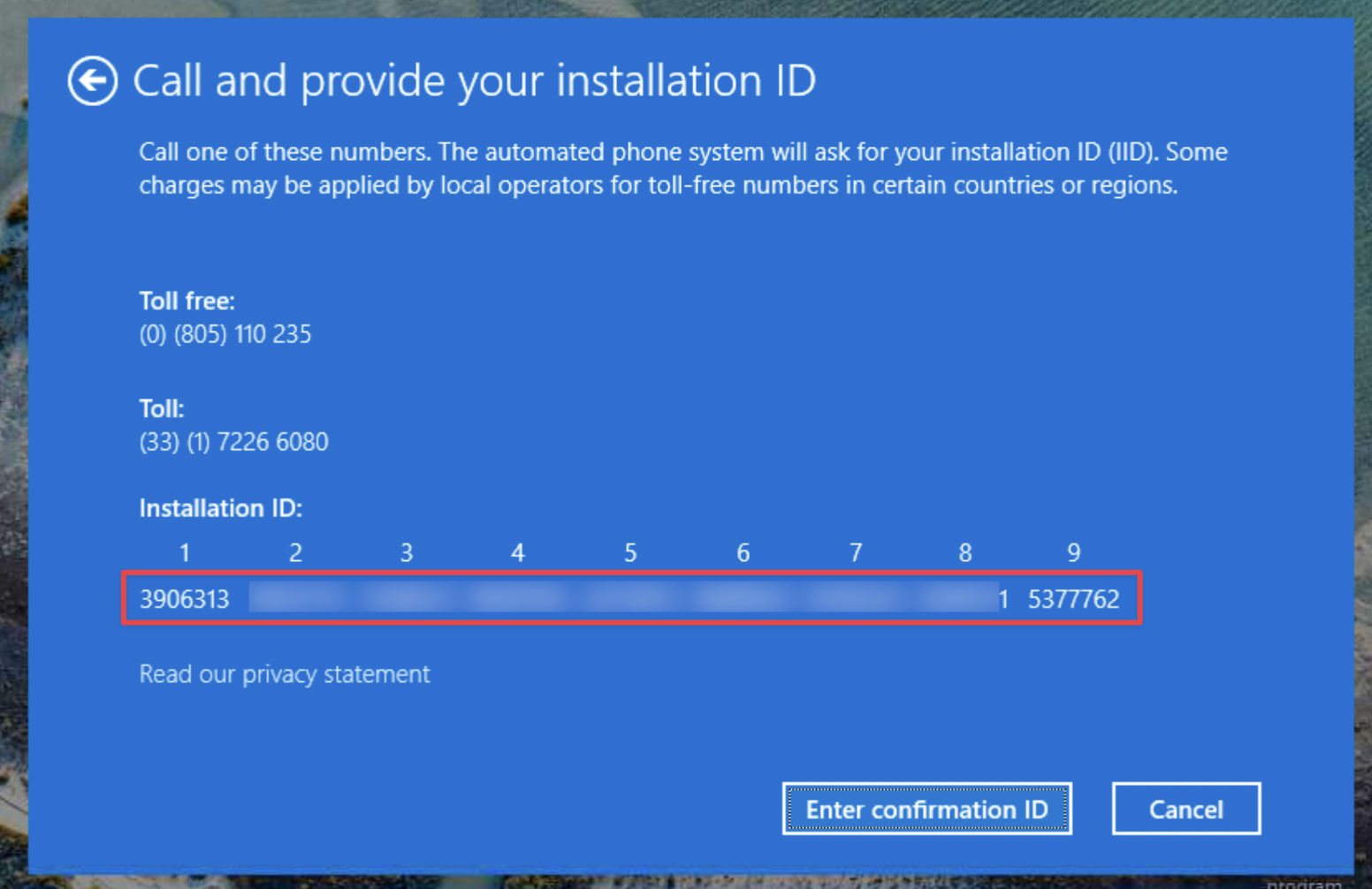Image resolution: width=1372 pixels, height=889 pixels.
Task: Click the desktop area outside the dialog
Action: click(13, 442)
